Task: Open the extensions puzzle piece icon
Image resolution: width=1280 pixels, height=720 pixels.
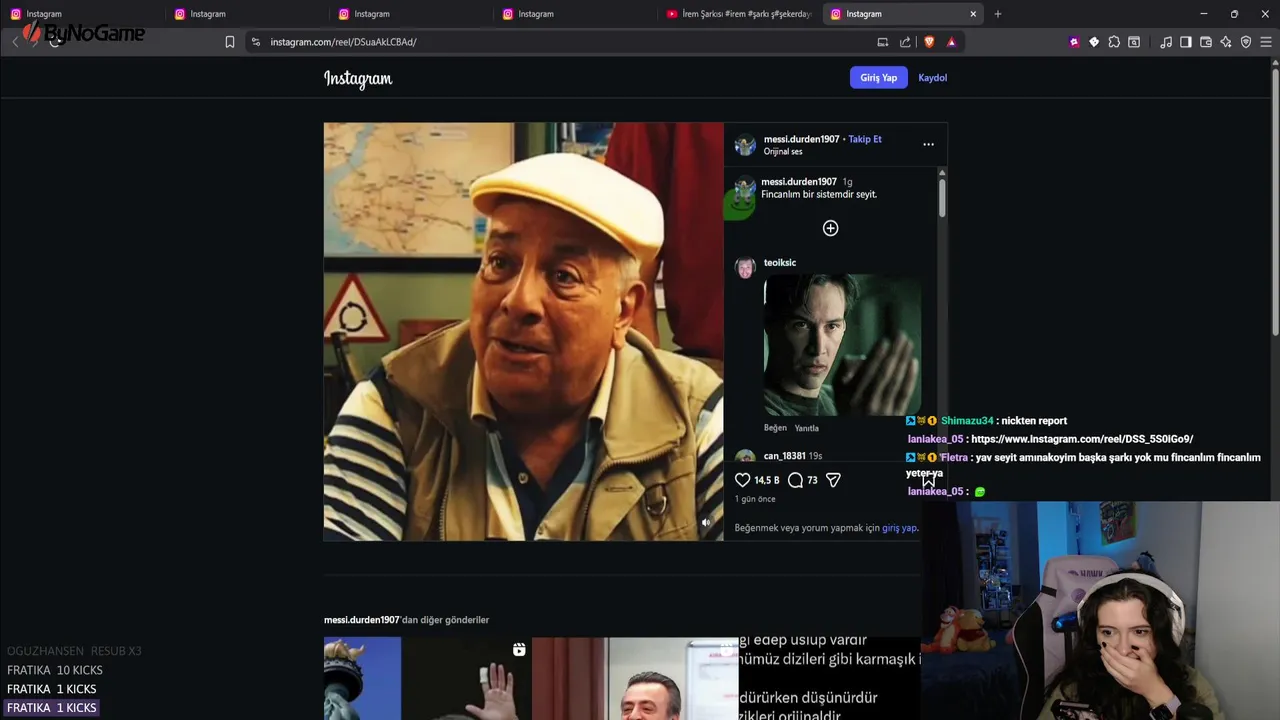Action: [x=1114, y=42]
